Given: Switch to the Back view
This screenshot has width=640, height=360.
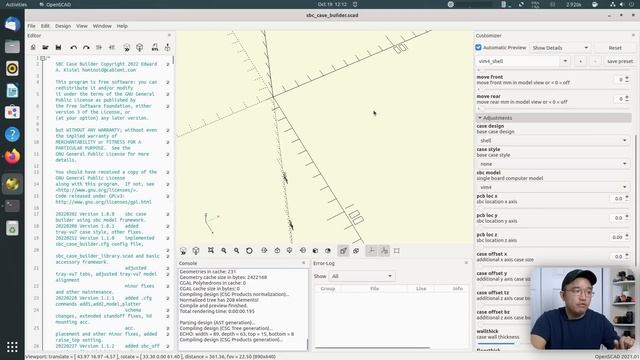Looking at the screenshot, I should tap(328, 251).
